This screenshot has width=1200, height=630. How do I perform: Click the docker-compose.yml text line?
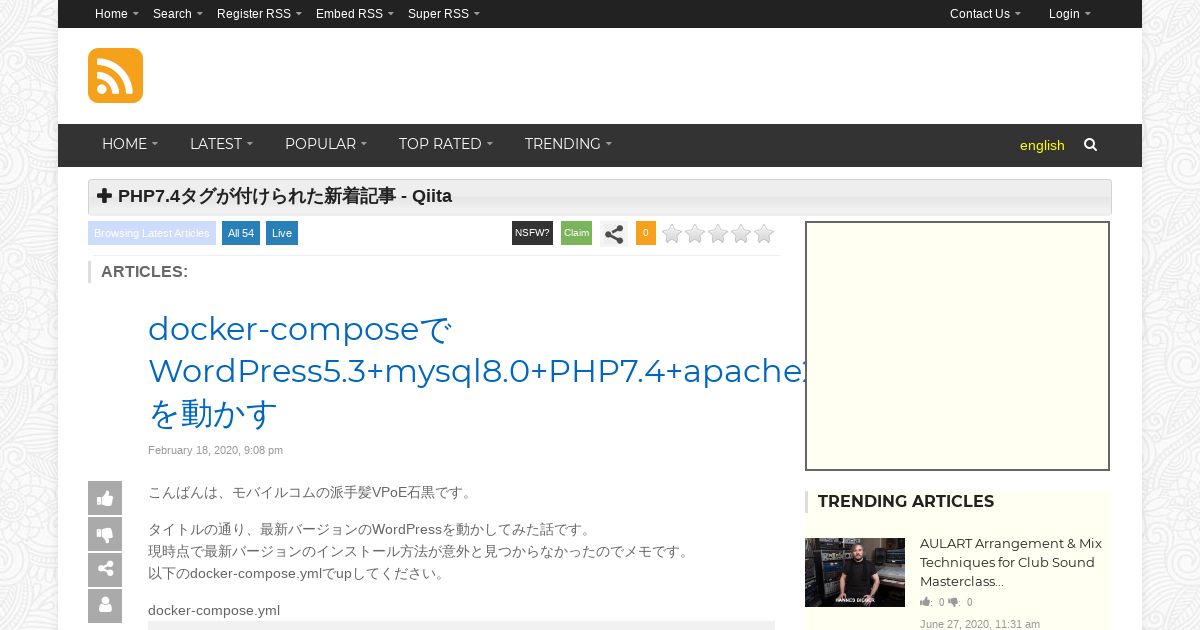(x=214, y=610)
